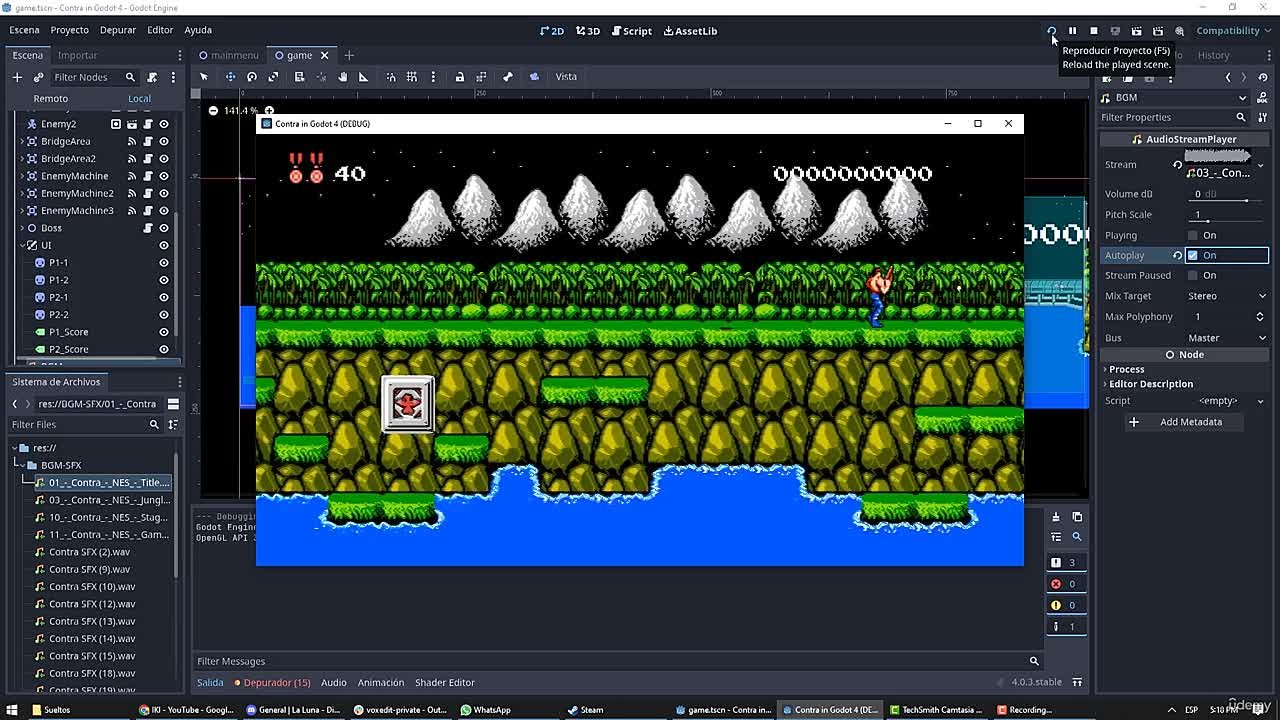Click the Max Polyphony stepper arrows
Screen dimensions: 1280x720
(1260, 317)
